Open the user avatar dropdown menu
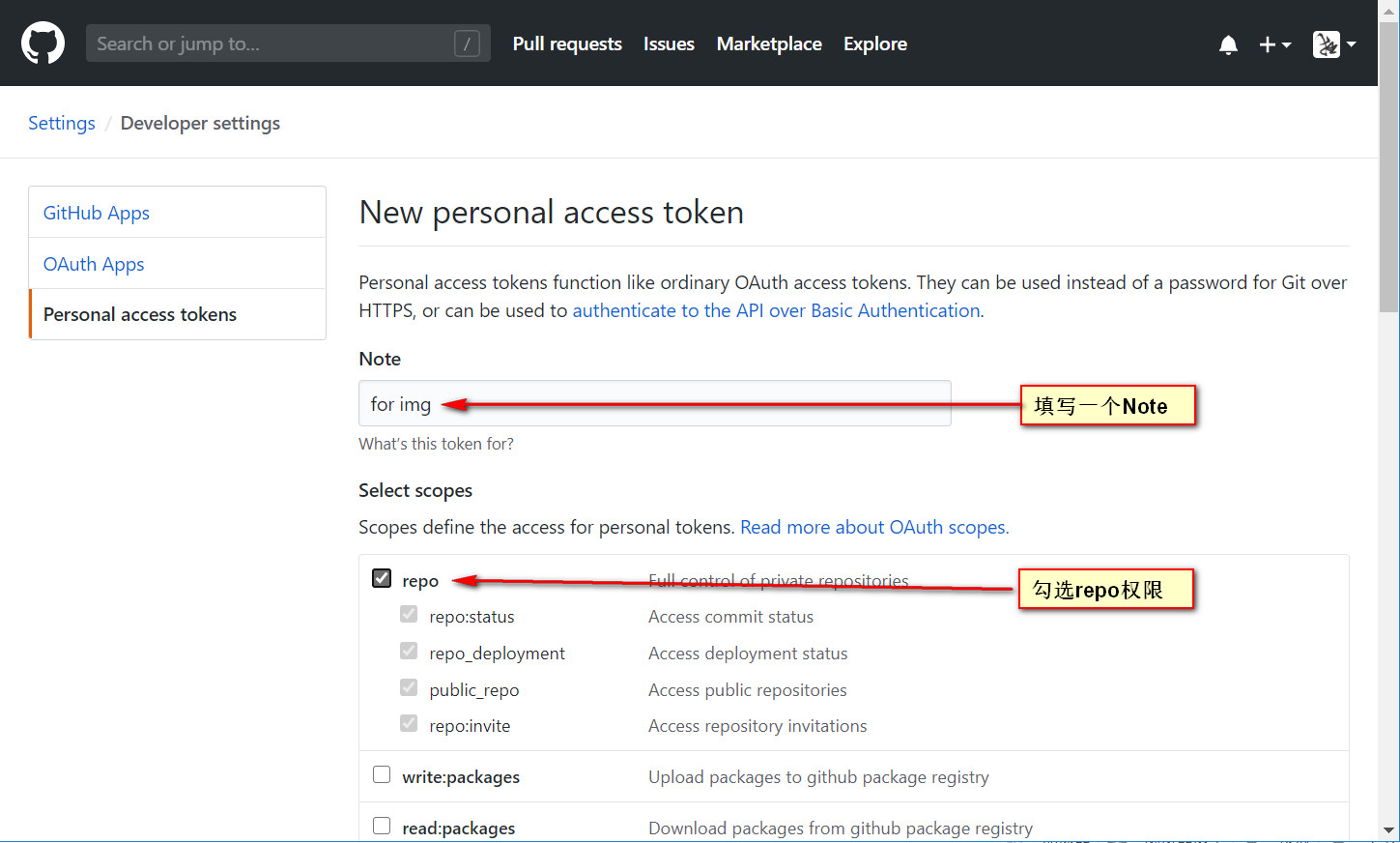Viewport: 1400px width, 843px height. click(x=1334, y=44)
